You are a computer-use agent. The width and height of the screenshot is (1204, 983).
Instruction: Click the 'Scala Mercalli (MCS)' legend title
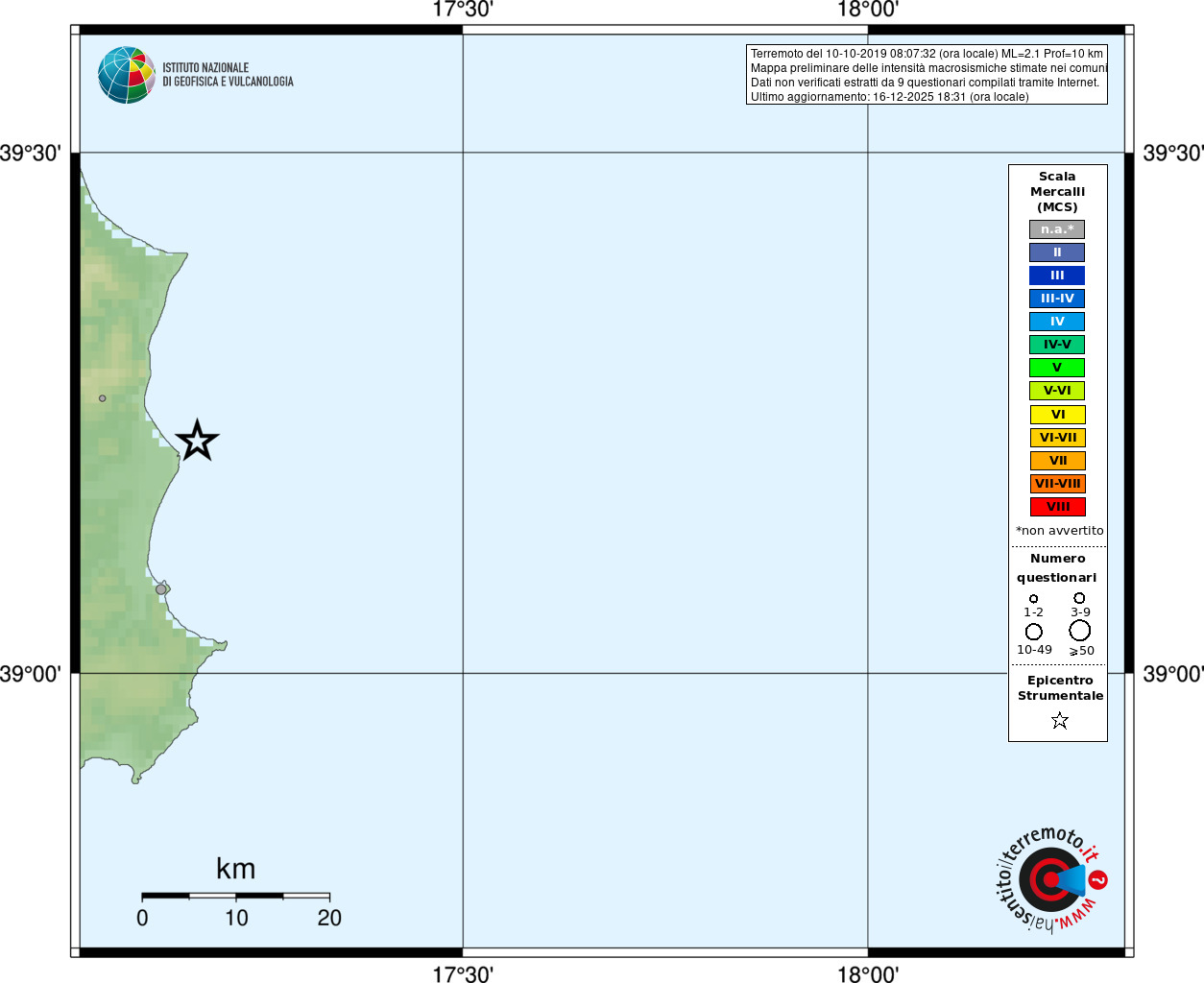point(1057,192)
